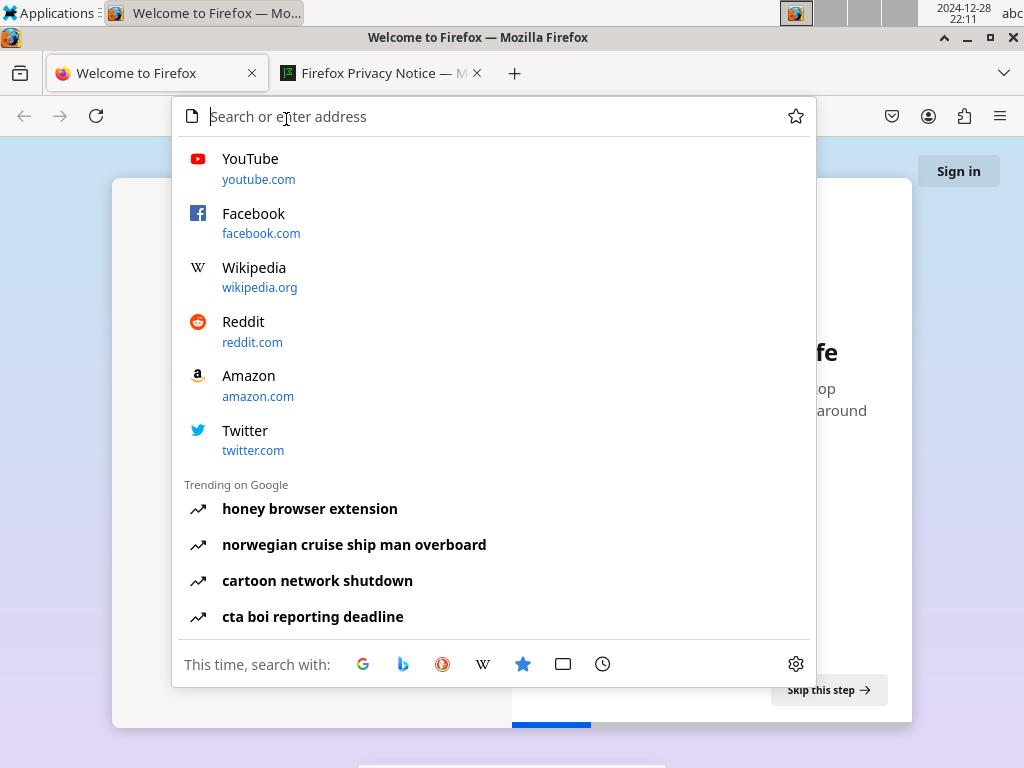Close the Welcome to Firefox tab
This screenshot has height=768, width=1024.
tap(252, 73)
